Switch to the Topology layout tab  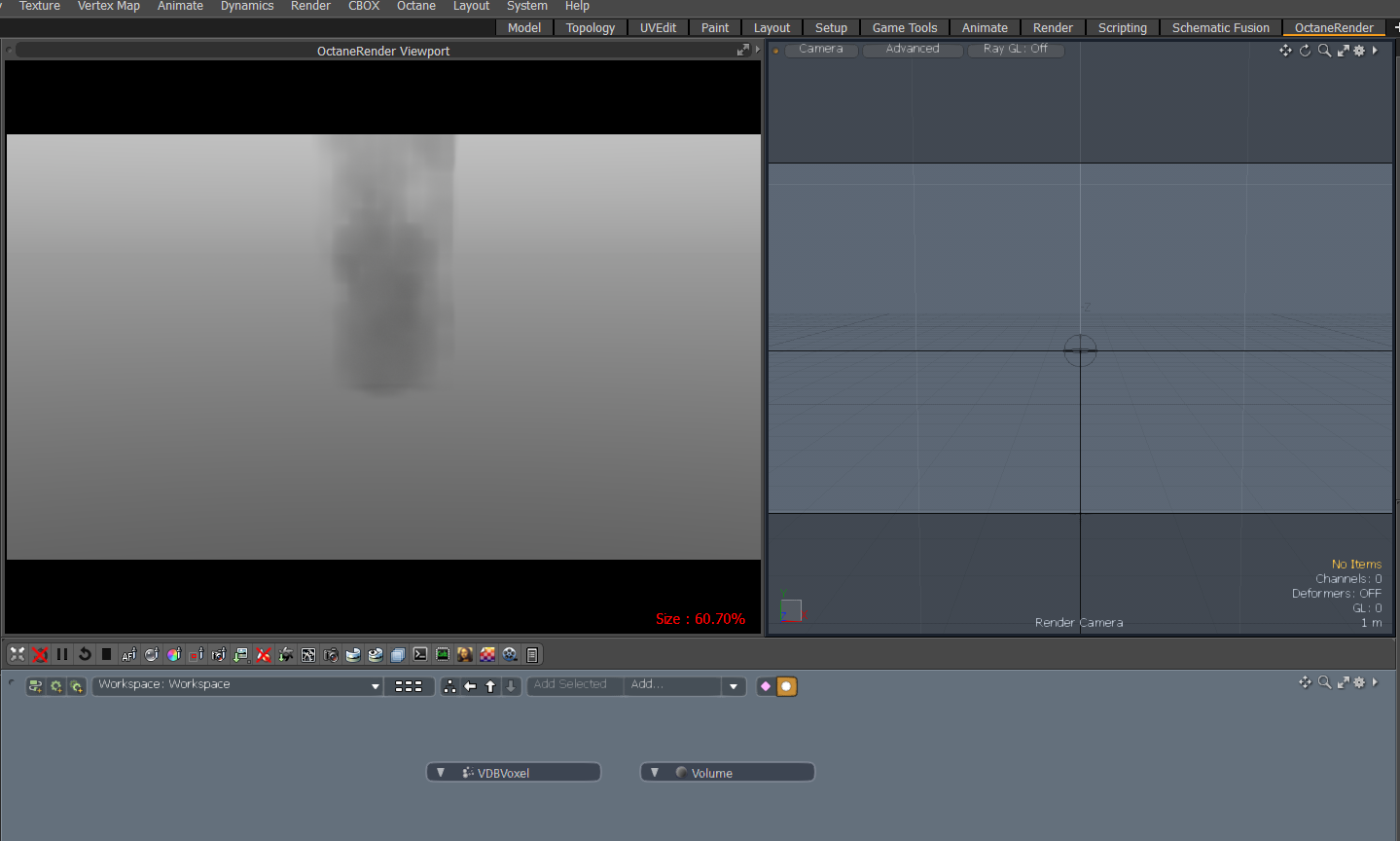click(591, 28)
